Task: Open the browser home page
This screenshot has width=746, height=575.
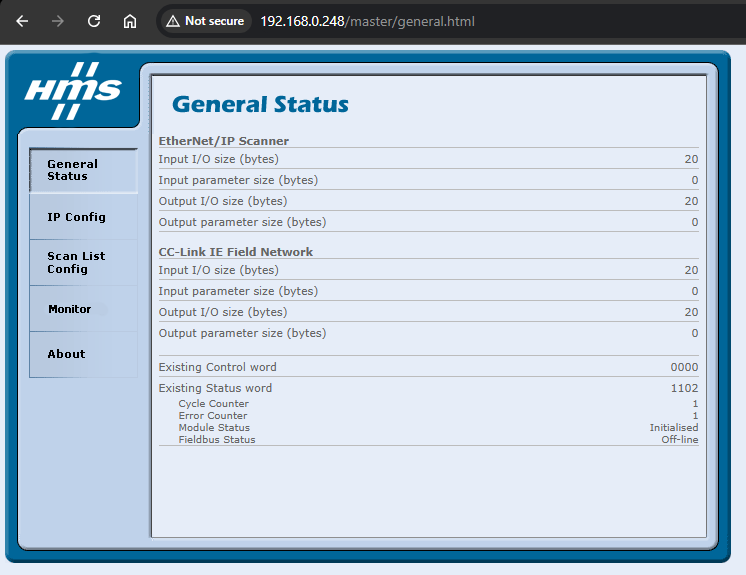Action: coord(130,21)
